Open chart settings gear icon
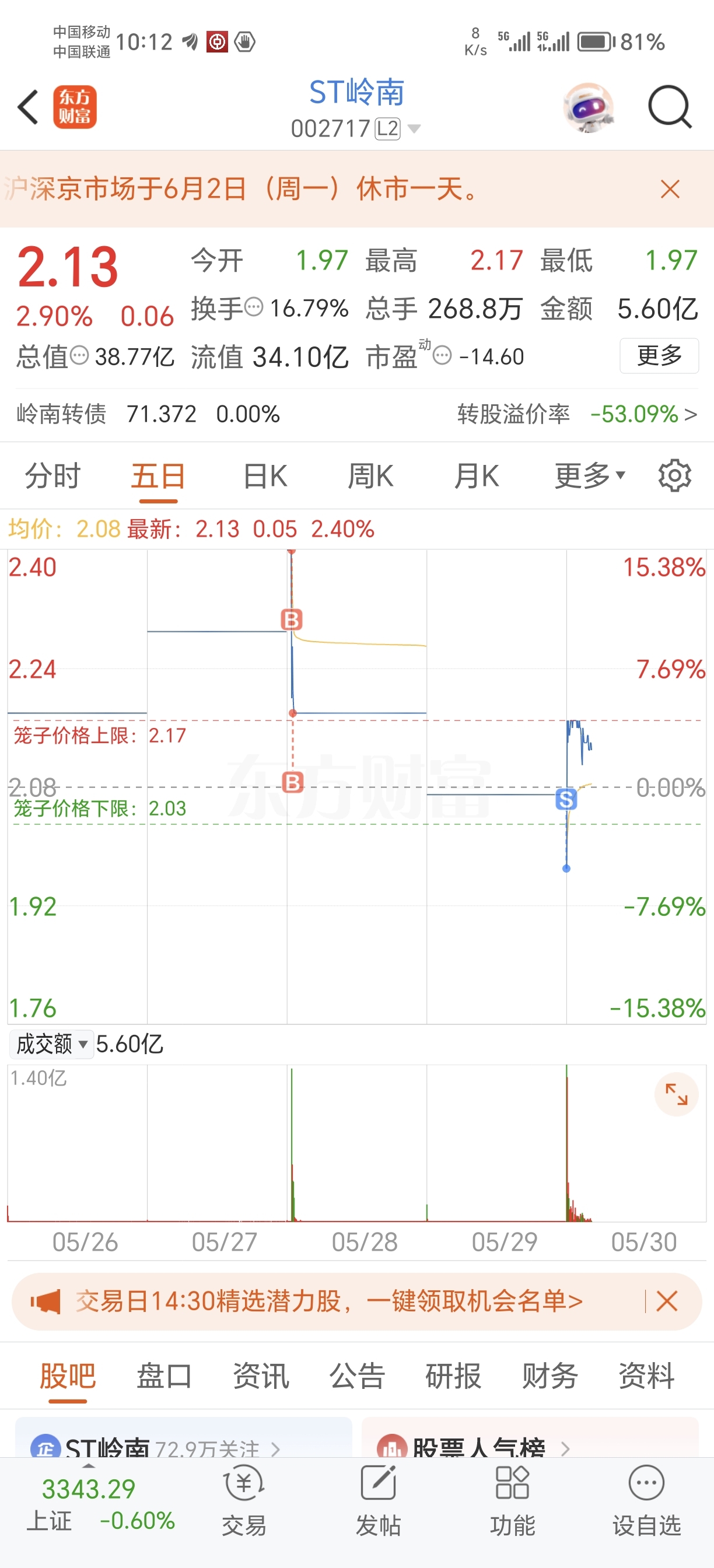This screenshot has width=714, height=1568. pyautogui.click(x=674, y=475)
